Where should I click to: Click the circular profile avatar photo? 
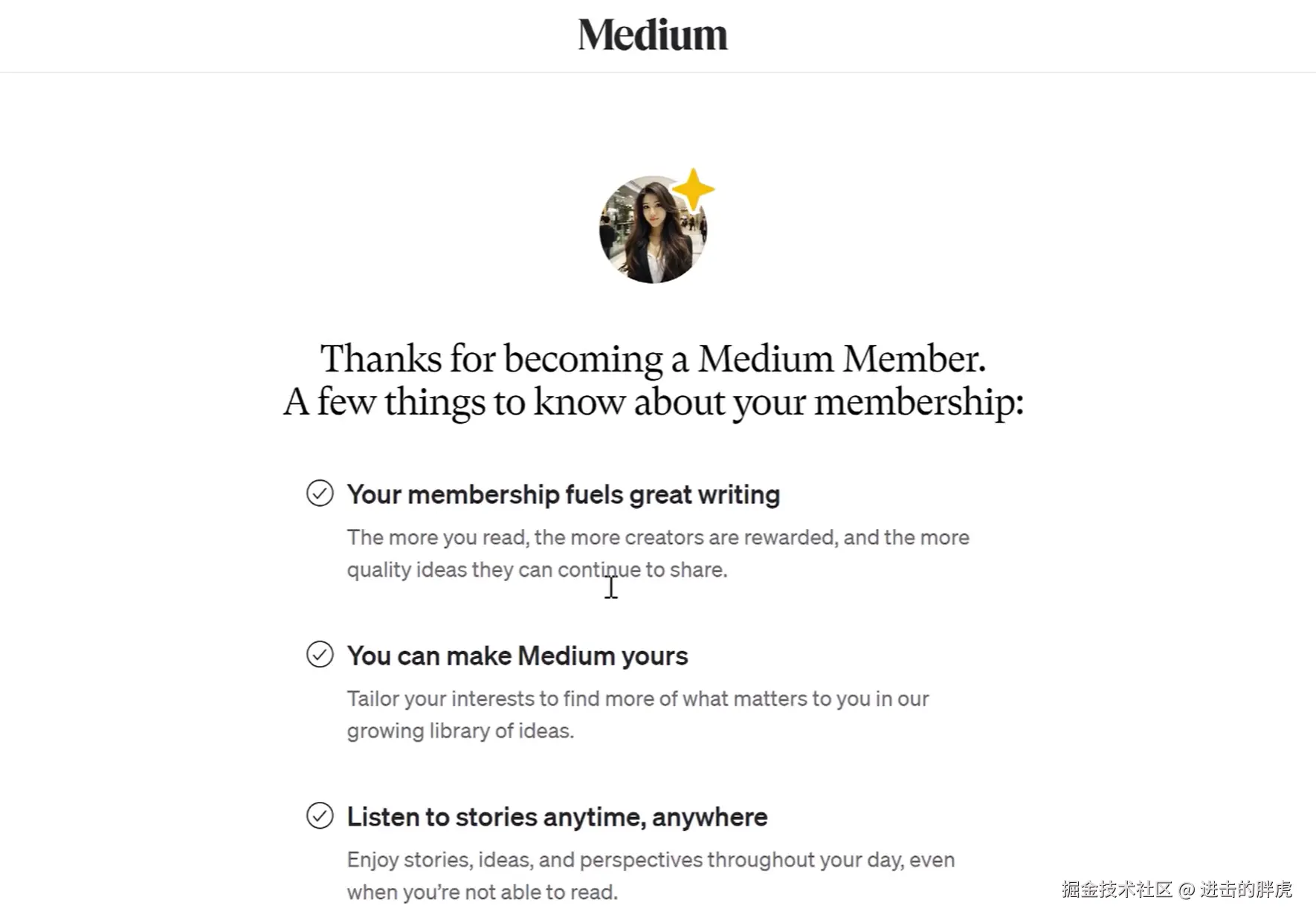tap(651, 232)
